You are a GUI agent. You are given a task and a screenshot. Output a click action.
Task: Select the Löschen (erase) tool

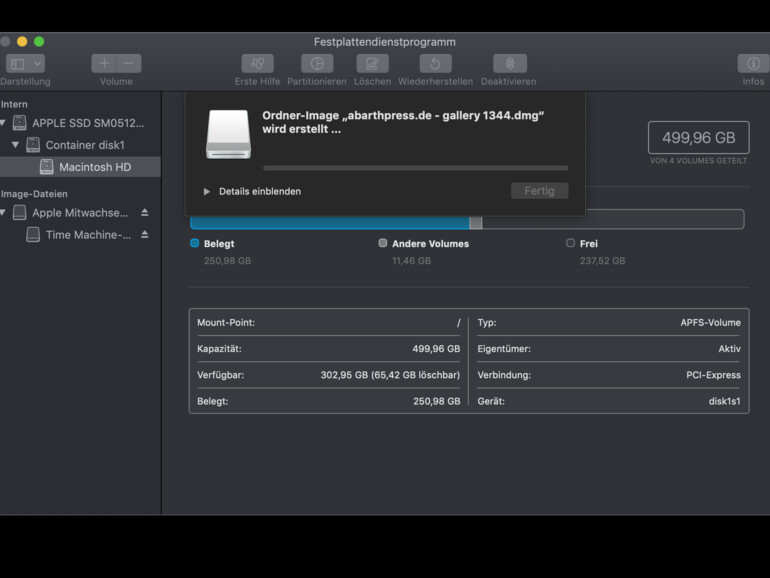point(372,63)
